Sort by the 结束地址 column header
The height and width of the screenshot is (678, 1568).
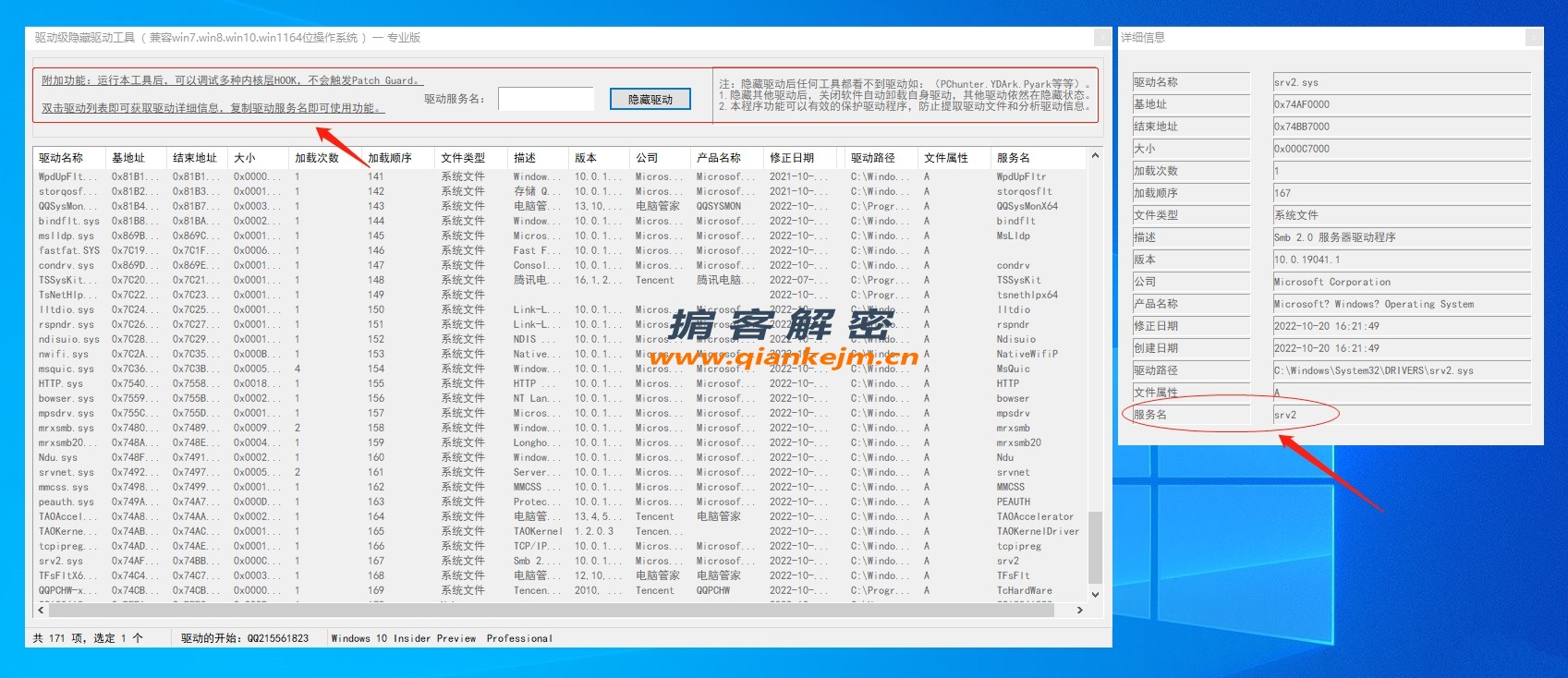(x=197, y=158)
